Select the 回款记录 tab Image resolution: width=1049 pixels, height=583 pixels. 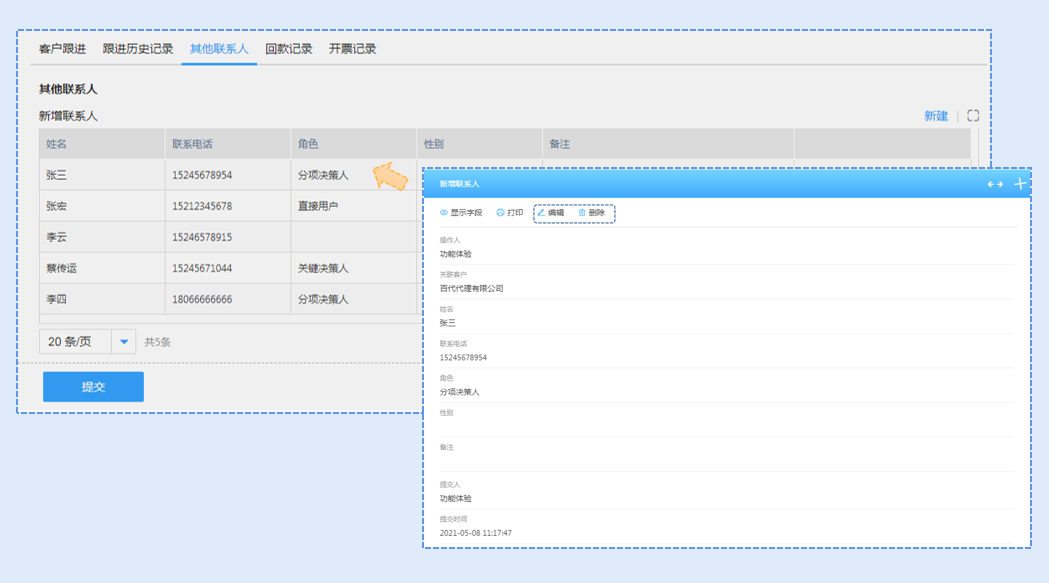point(289,49)
